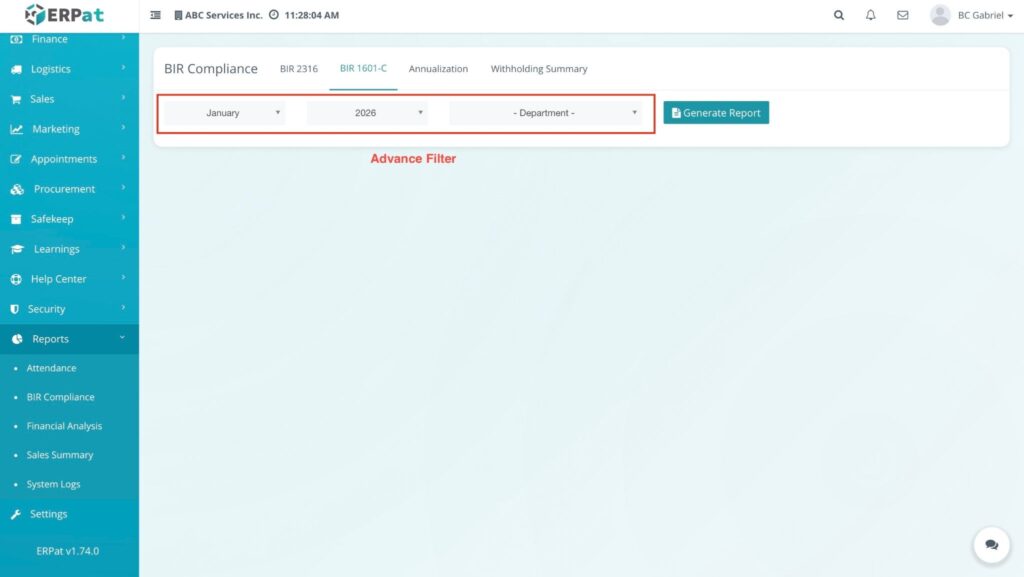Click the Settings wrench icon
Image resolution: width=1024 pixels, height=577 pixels.
[x=16, y=514]
